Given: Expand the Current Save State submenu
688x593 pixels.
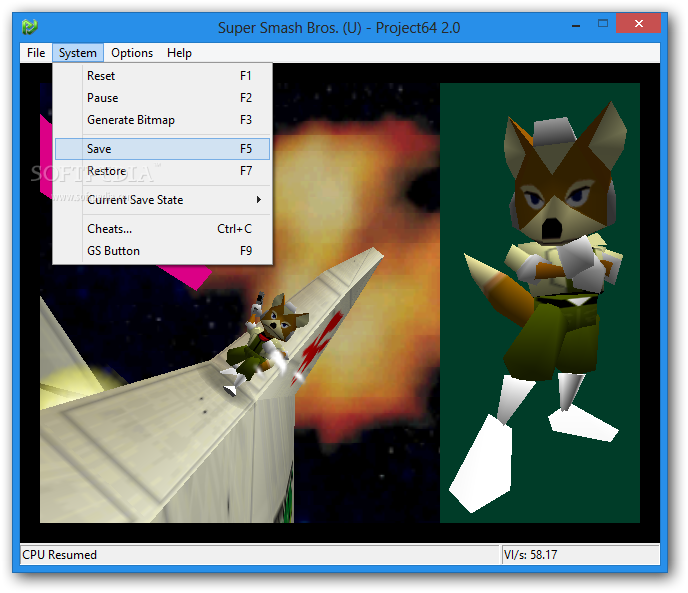Looking at the screenshot, I should [x=162, y=200].
